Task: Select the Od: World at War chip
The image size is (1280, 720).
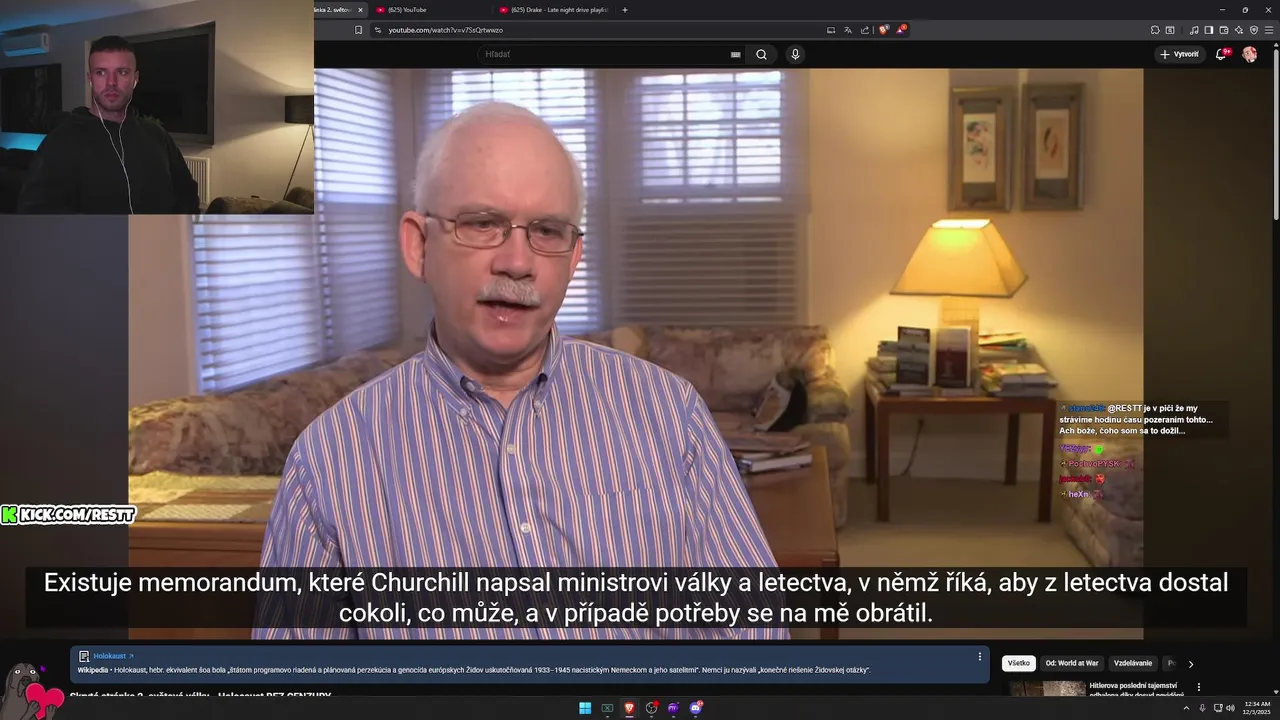Action: pos(1072,663)
